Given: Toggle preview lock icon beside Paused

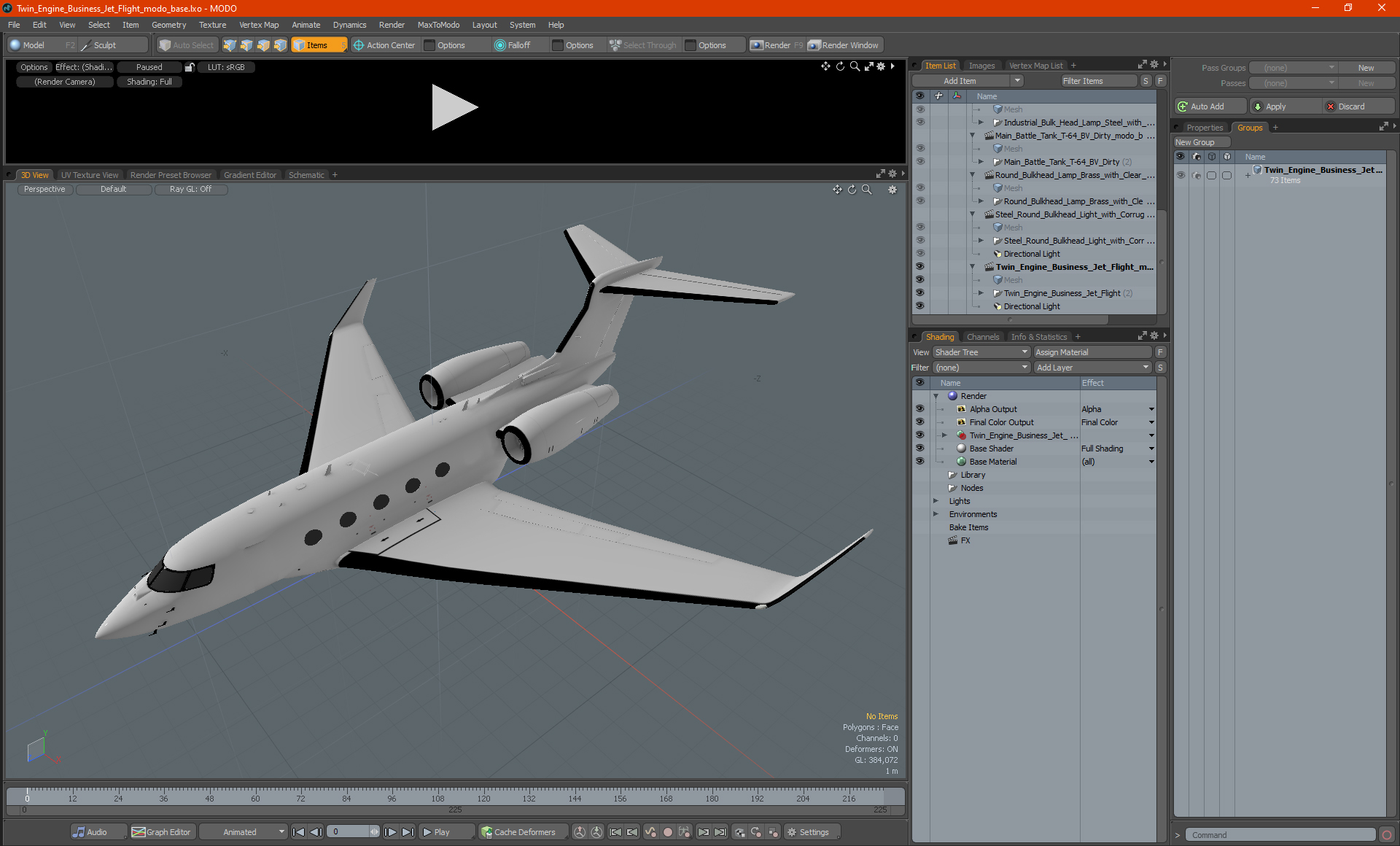Looking at the screenshot, I should point(190,67).
